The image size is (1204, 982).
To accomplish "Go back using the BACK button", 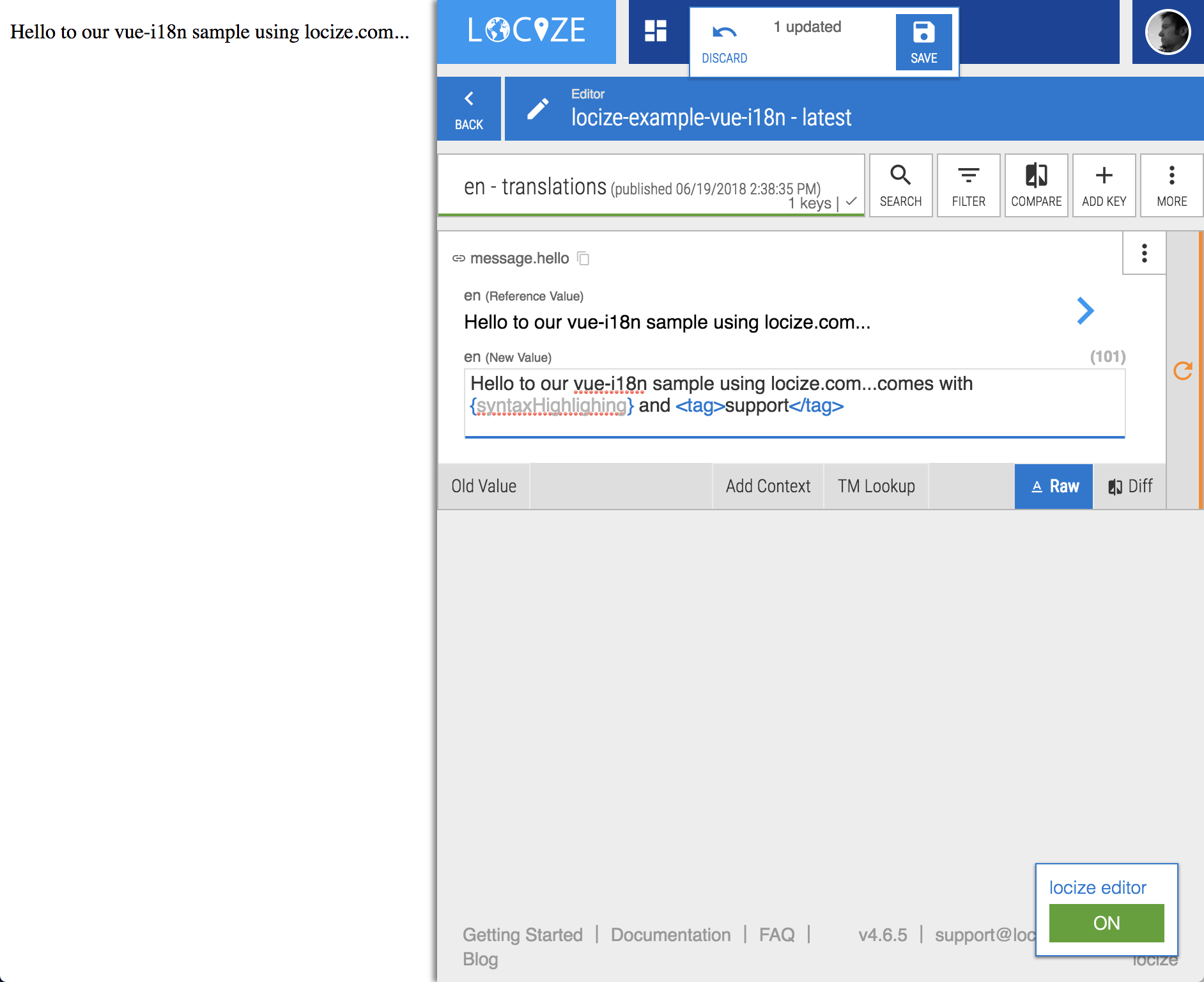I will tap(469, 109).
